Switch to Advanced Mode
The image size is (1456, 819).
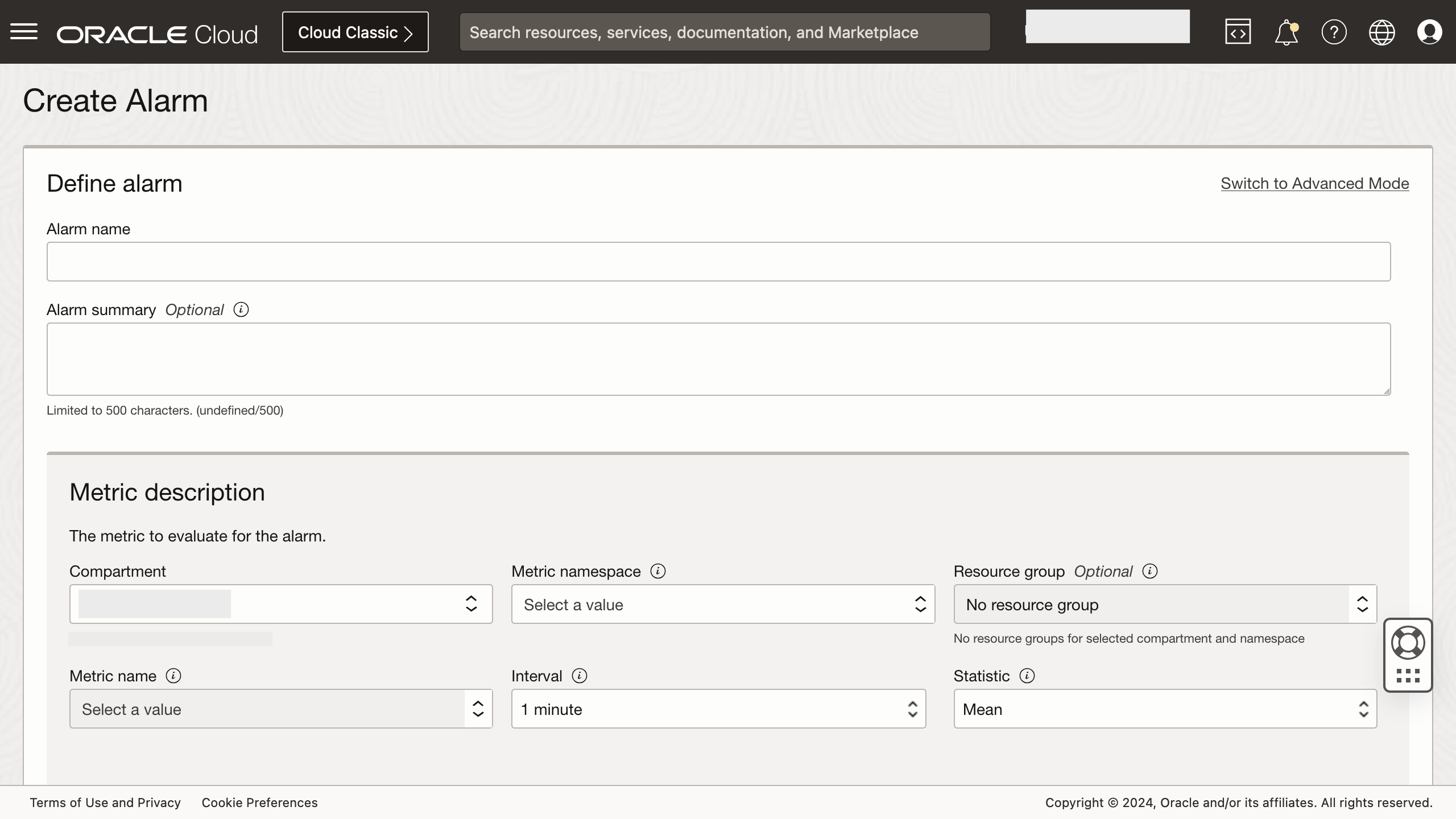pos(1315,183)
